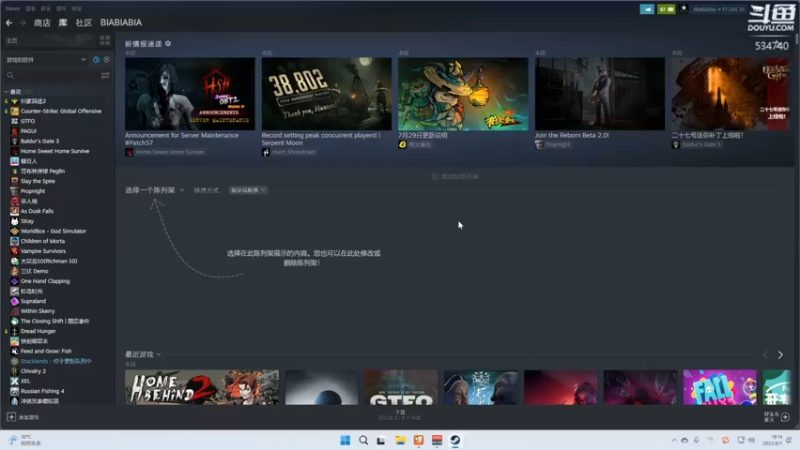Select Russian Fishing 4 in the list
Viewport: 800px width, 450px height.
point(42,391)
